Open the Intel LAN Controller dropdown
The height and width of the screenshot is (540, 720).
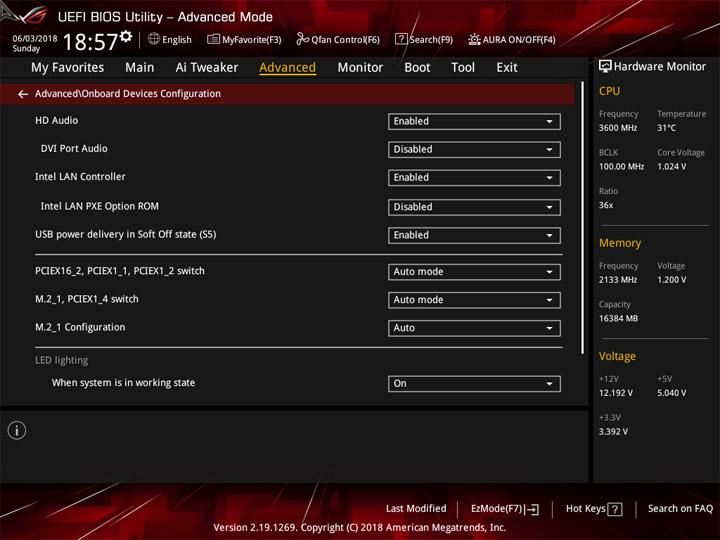pyautogui.click(x=474, y=178)
